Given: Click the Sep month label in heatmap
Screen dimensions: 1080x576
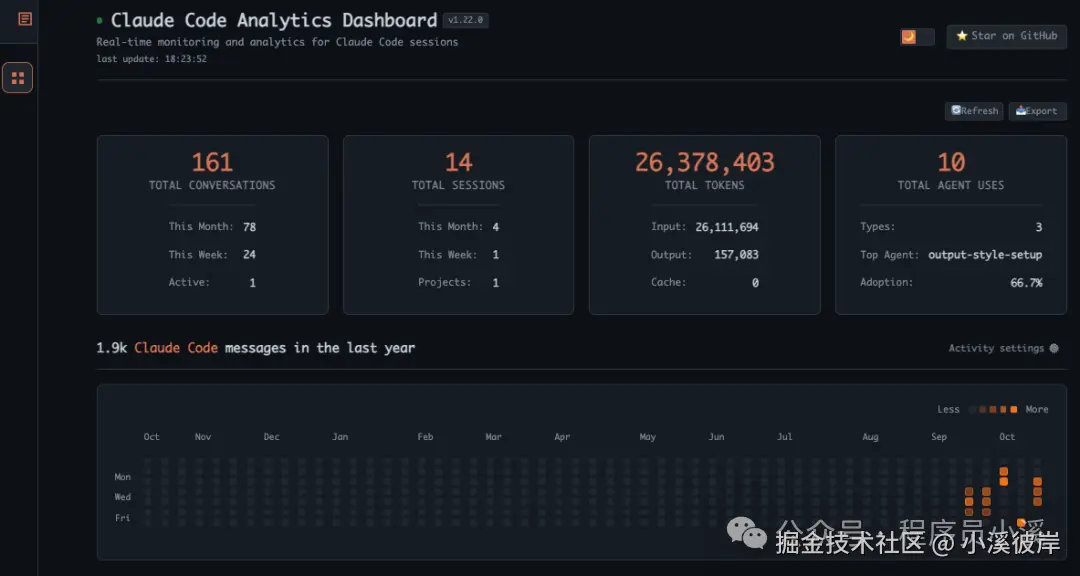Looking at the screenshot, I should click(x=939, y=437).
